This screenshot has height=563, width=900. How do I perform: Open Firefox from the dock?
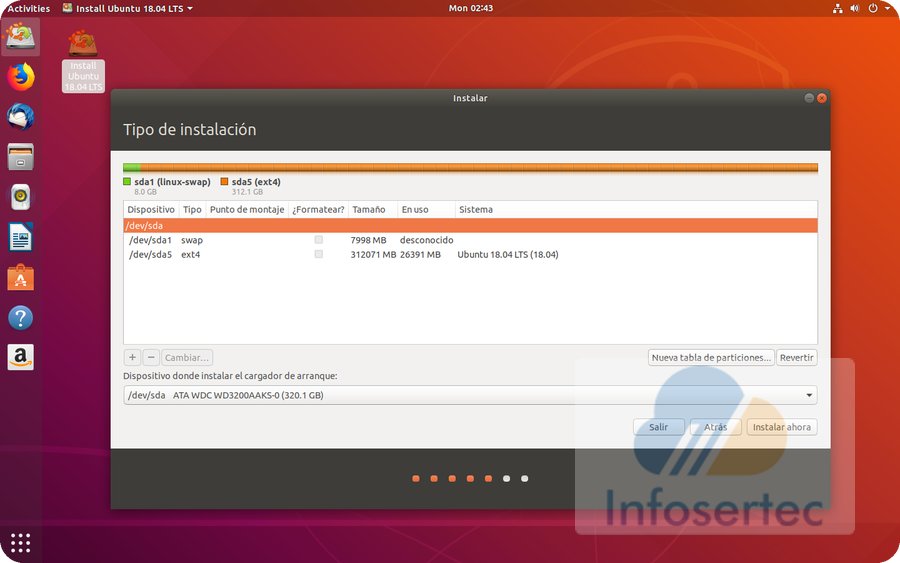(21, 77)
